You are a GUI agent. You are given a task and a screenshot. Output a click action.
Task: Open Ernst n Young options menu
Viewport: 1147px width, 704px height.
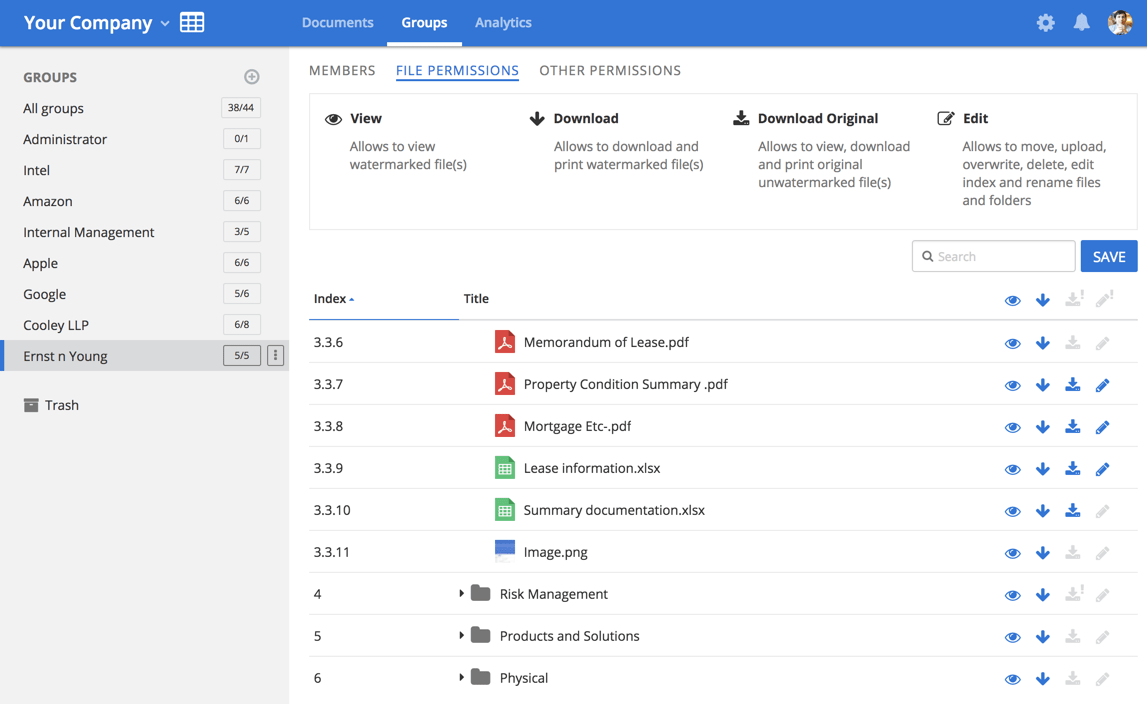[x=276, y=356]
